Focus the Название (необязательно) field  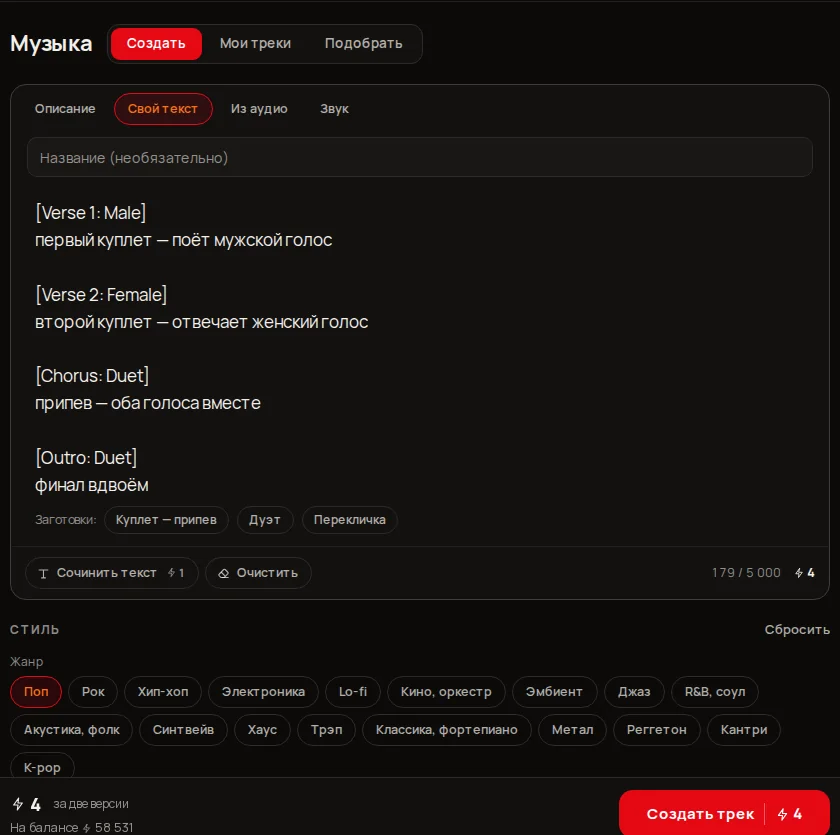tap(419, 157)
